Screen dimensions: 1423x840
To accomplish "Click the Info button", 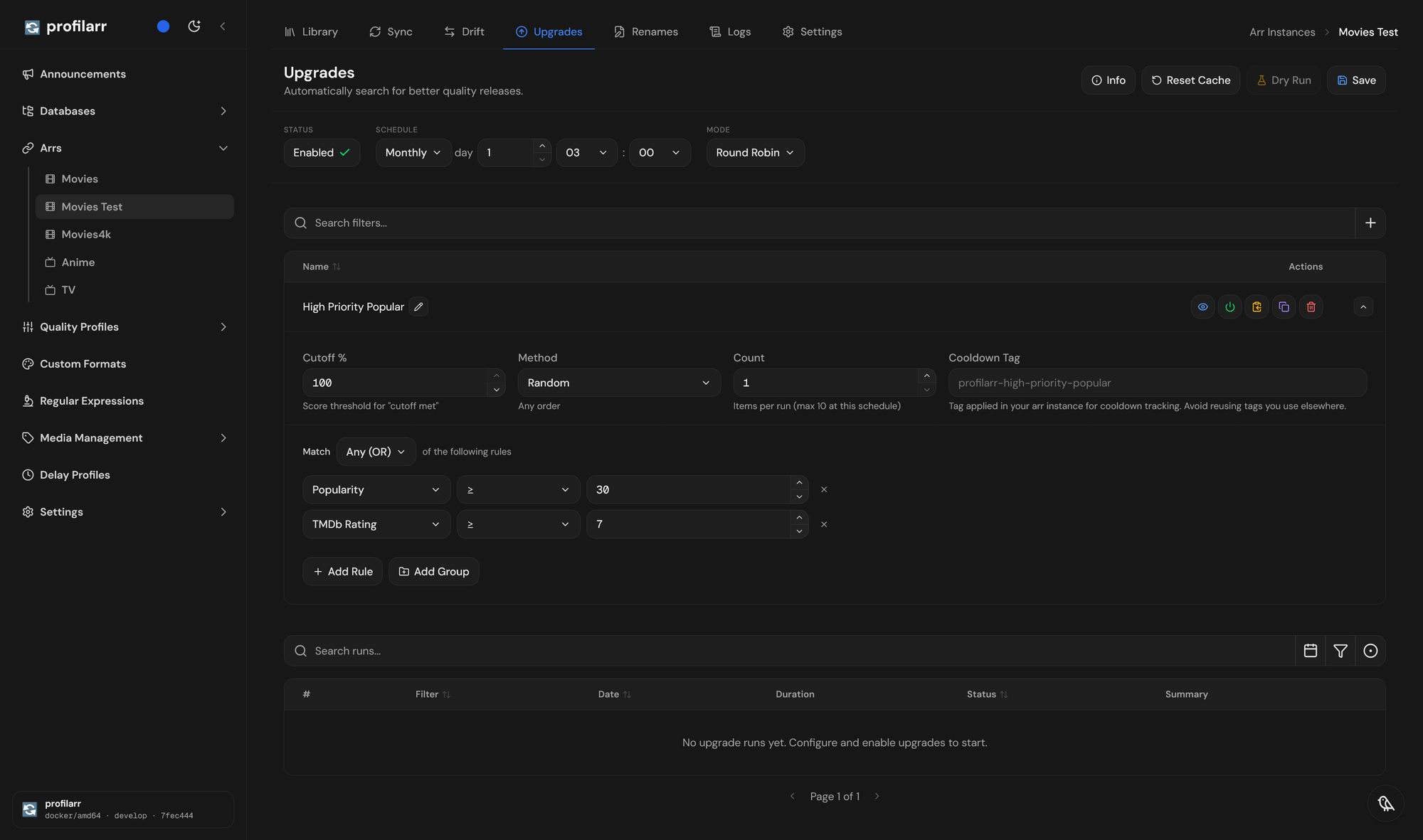I will coord(1109,80).
